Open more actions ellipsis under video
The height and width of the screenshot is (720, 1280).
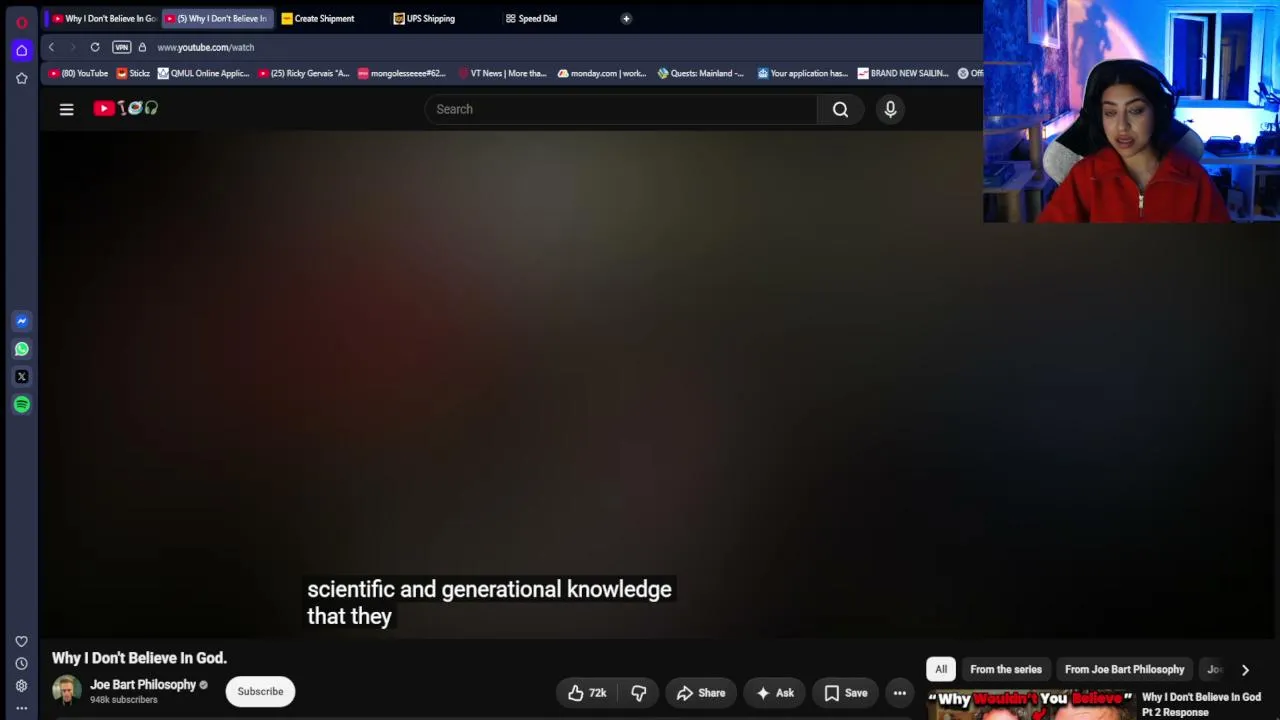[899, 692]
